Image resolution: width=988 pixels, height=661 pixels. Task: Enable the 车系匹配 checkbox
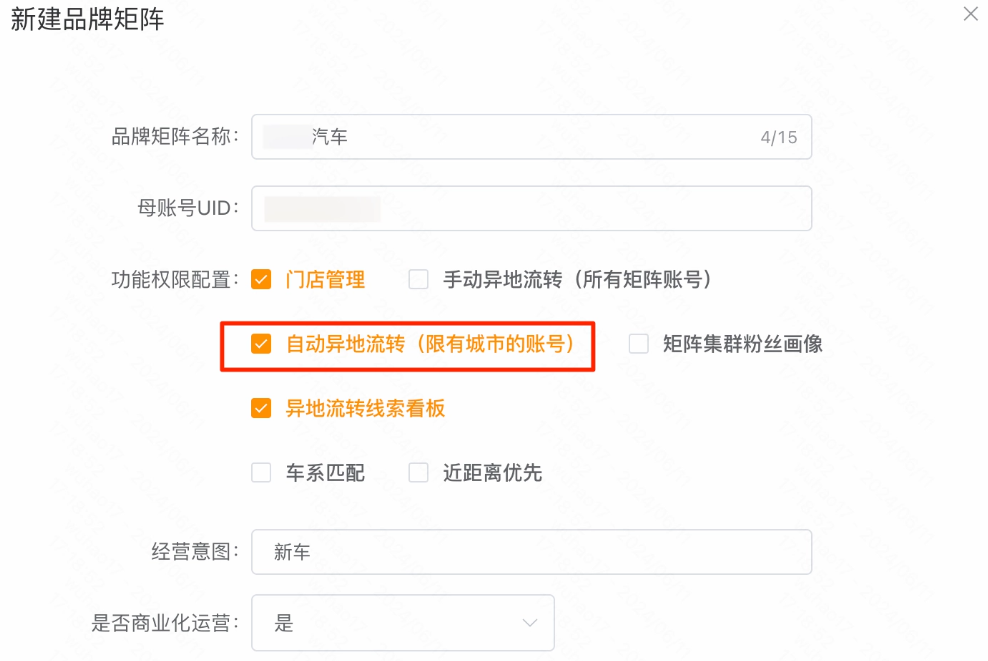click(x=261, y=473)
